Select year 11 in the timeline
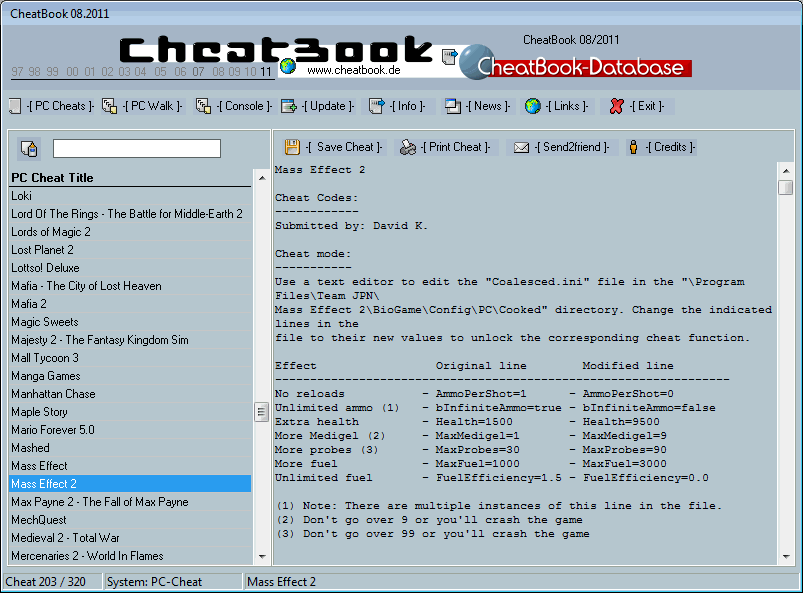 click(265, 72)
